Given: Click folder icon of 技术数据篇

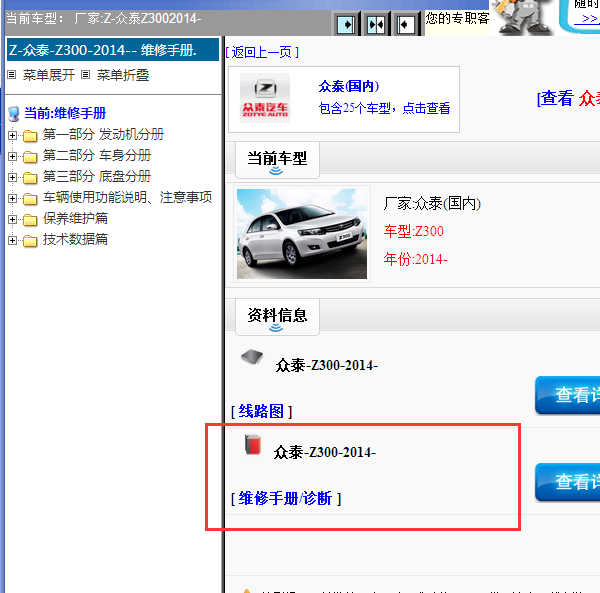Looking at the screenshot, I should click(x=30, y=241).
